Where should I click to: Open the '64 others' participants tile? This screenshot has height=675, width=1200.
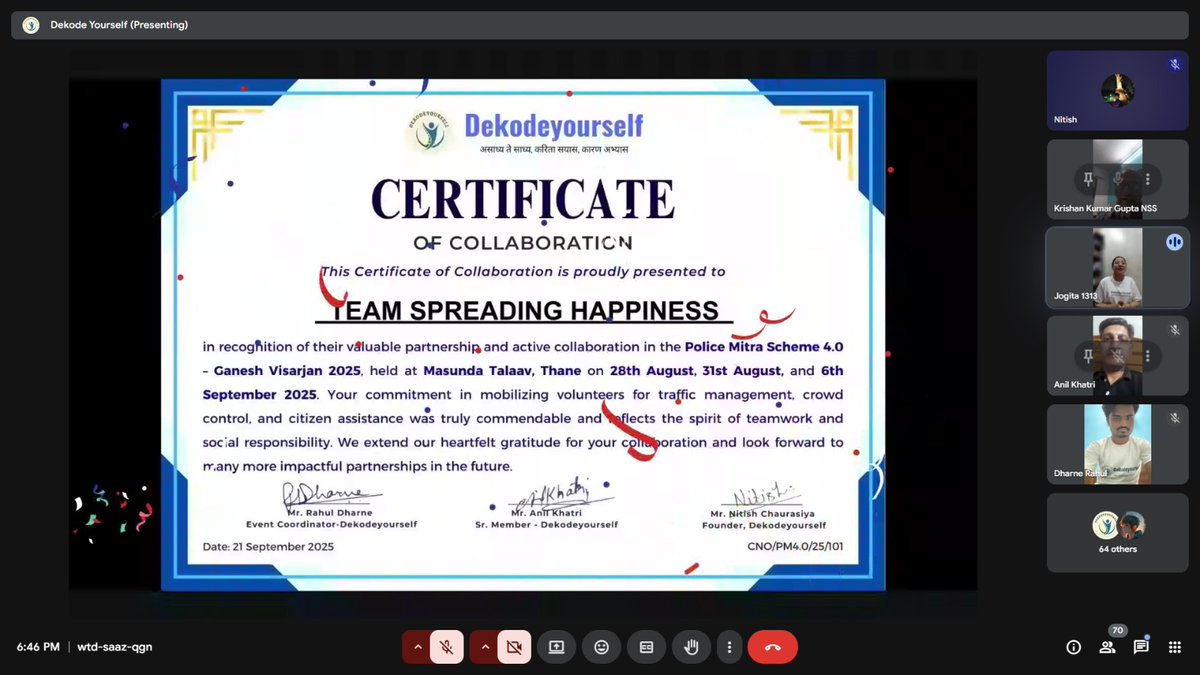tap(1117, 532)
